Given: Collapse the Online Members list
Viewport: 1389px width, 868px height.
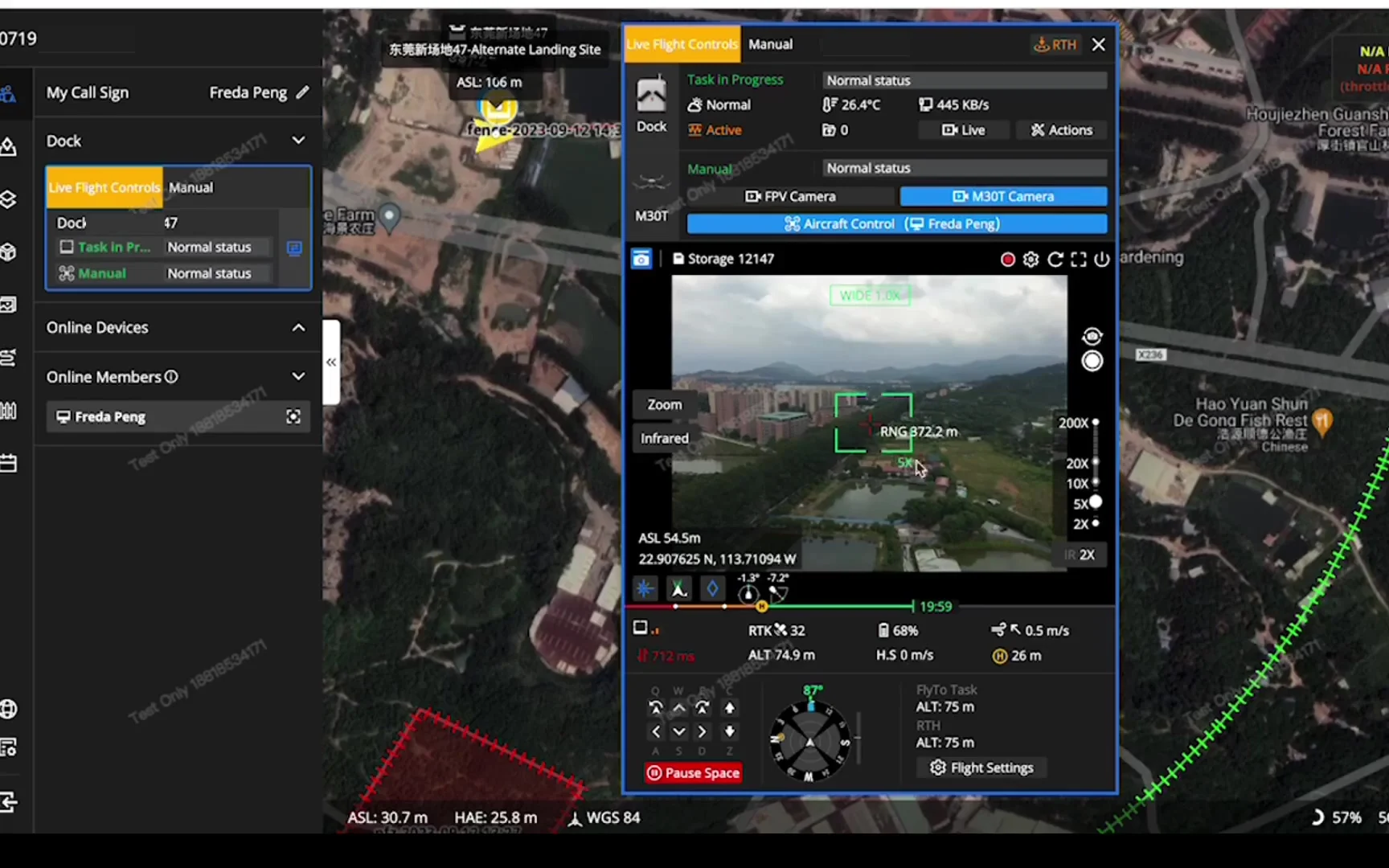Looking at the screenshot, I should pyautogui.click(x=298, y=377).
